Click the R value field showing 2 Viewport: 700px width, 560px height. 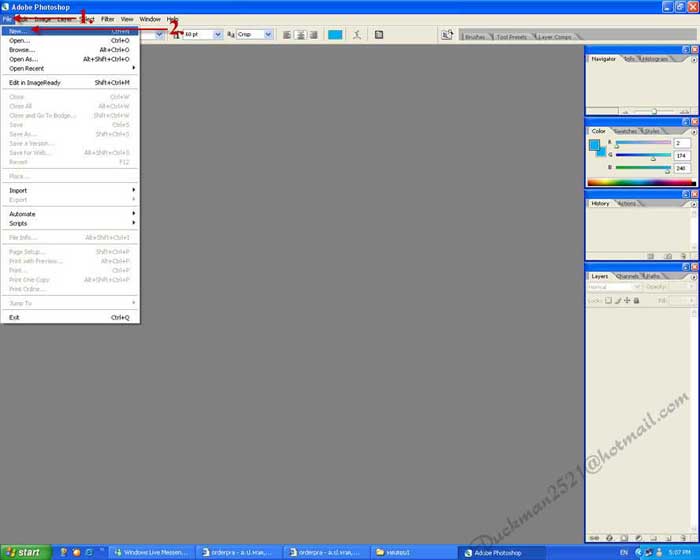point(682,143)
